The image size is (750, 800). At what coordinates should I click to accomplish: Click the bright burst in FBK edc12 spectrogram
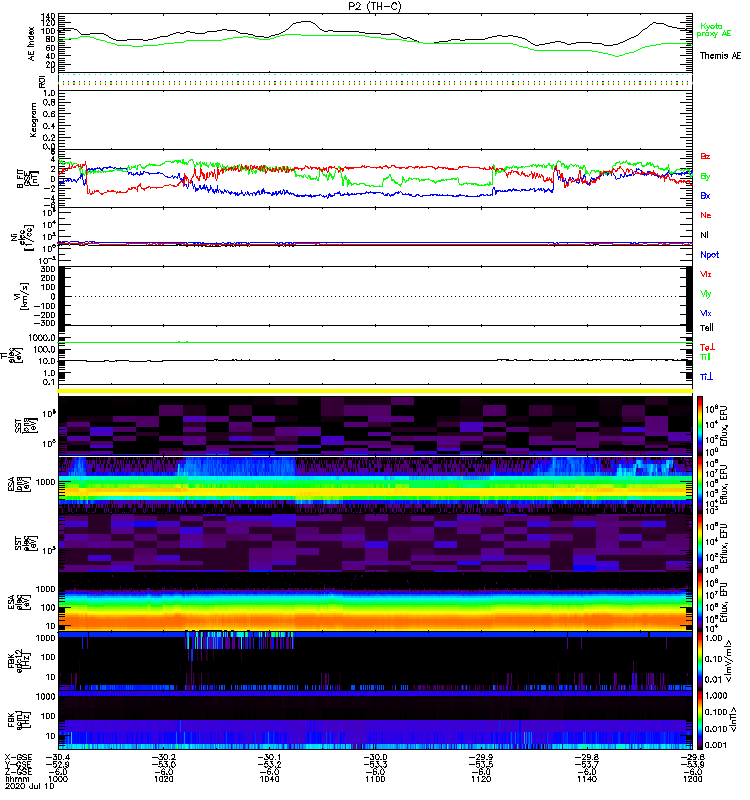[x=239, y=640]
